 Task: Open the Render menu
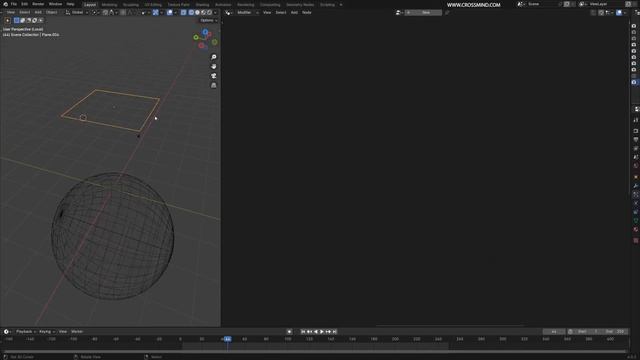point(38,4)
